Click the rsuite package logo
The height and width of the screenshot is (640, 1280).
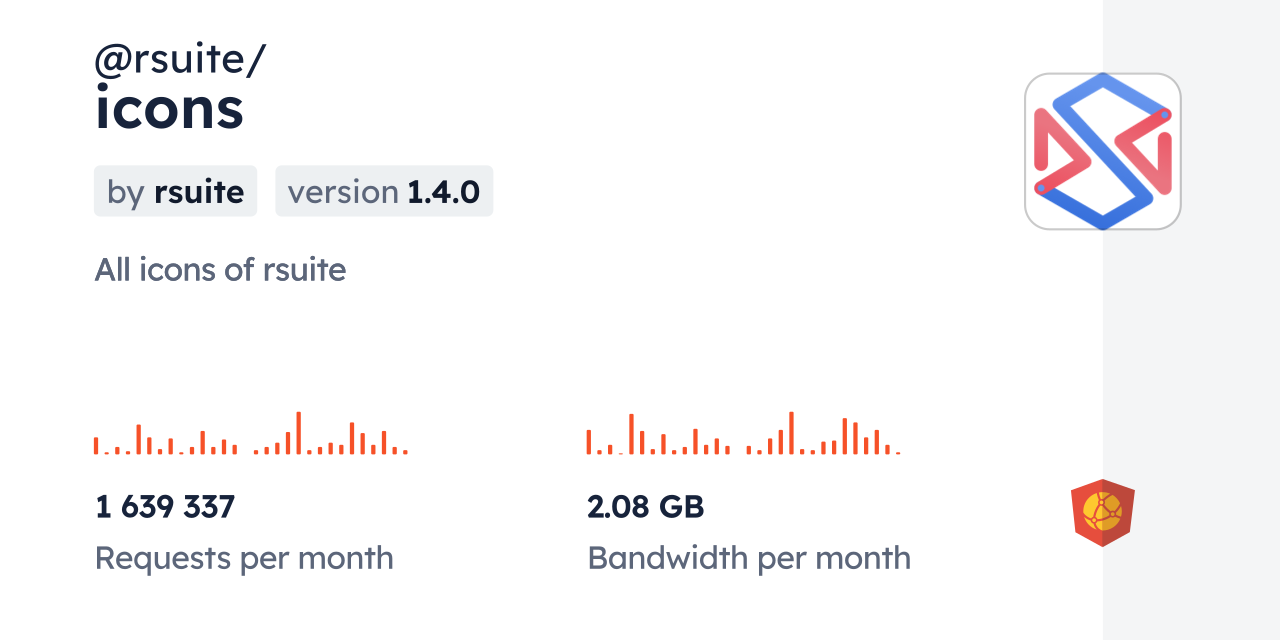coord(1102,151)
